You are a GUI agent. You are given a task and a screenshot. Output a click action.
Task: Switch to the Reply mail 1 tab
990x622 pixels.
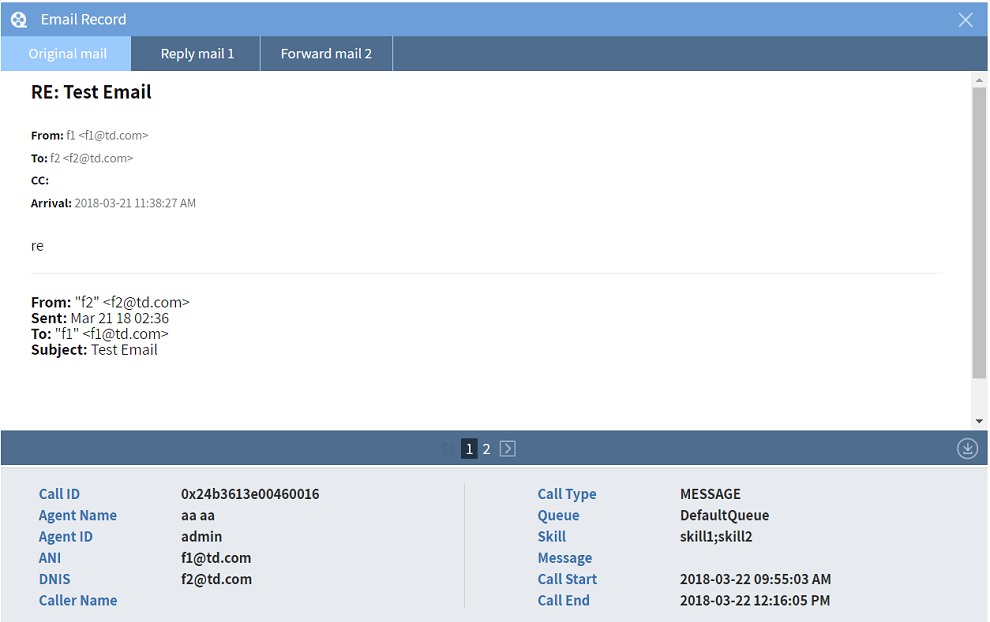pos(195,53)
